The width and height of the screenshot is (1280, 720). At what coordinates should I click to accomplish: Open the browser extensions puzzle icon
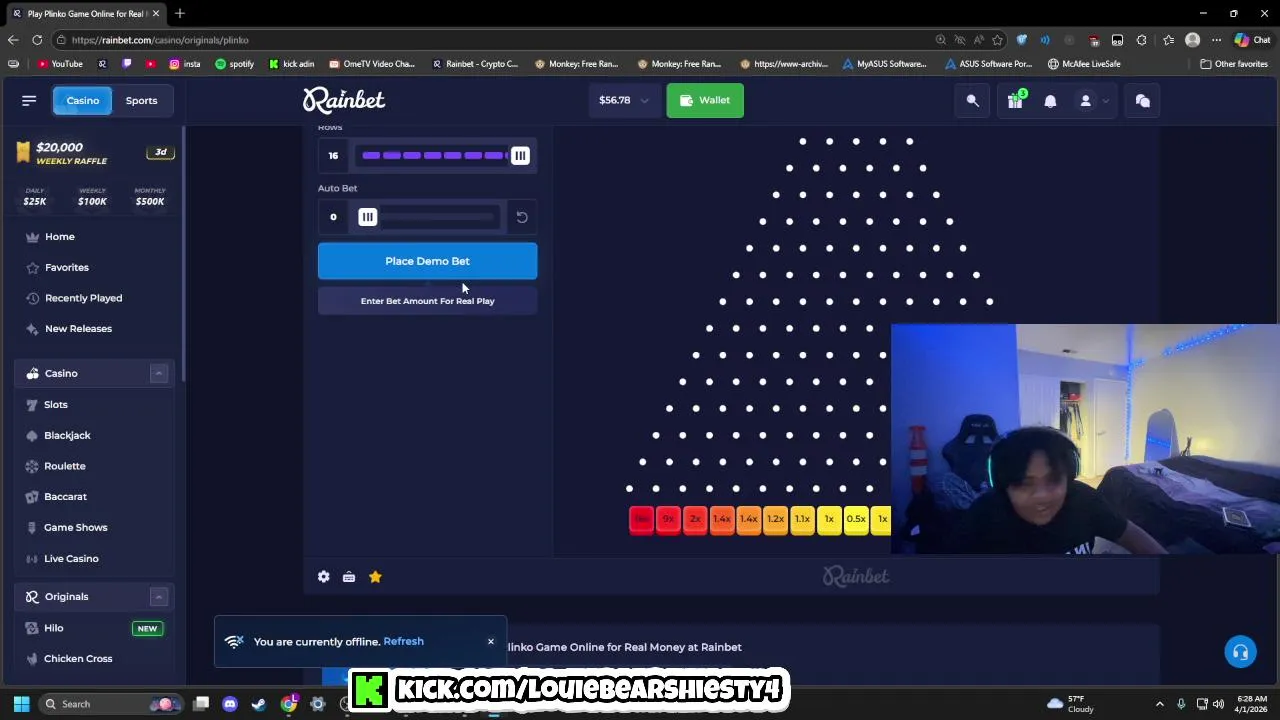(x=1141, y=40)
